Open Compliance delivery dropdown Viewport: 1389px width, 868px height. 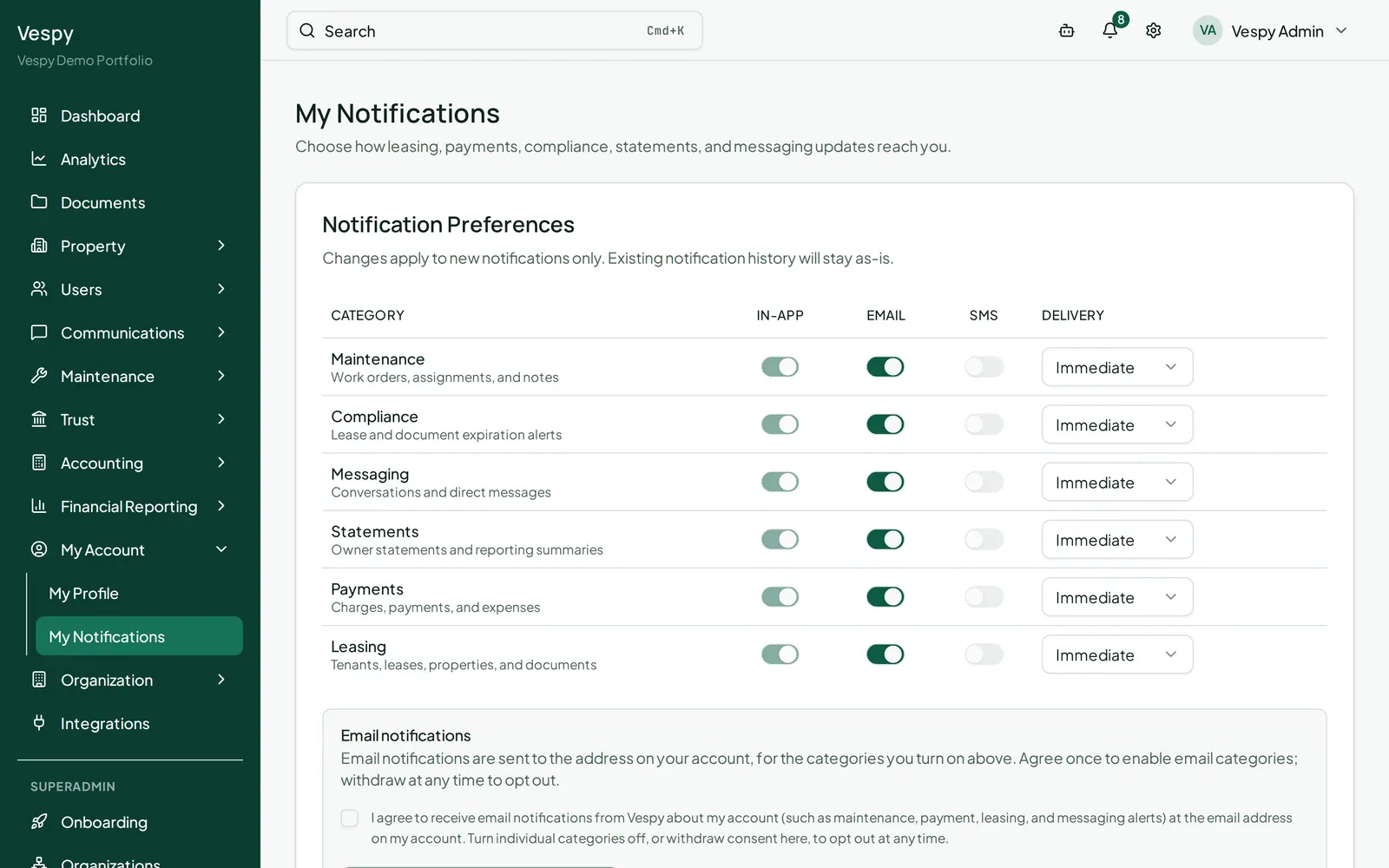tap(1117, 424)
